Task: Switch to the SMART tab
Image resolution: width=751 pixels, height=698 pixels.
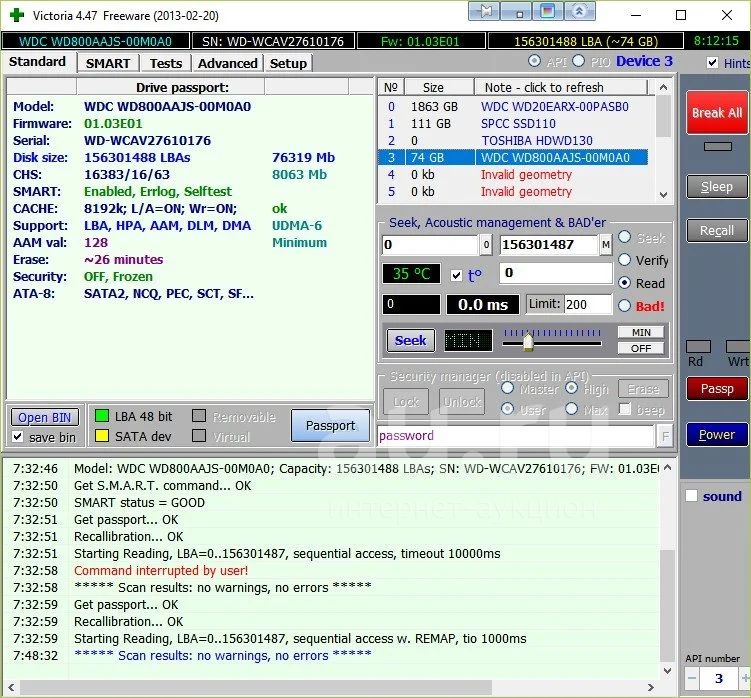Action: coord(107,63)
